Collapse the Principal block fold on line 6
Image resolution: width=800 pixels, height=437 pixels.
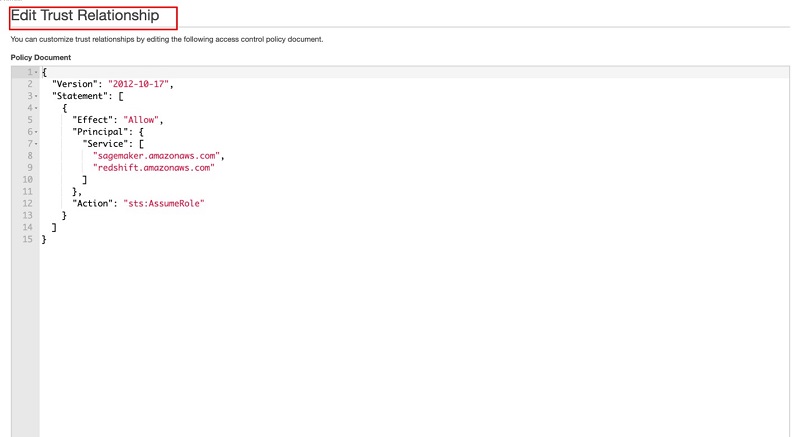[36, 132]
